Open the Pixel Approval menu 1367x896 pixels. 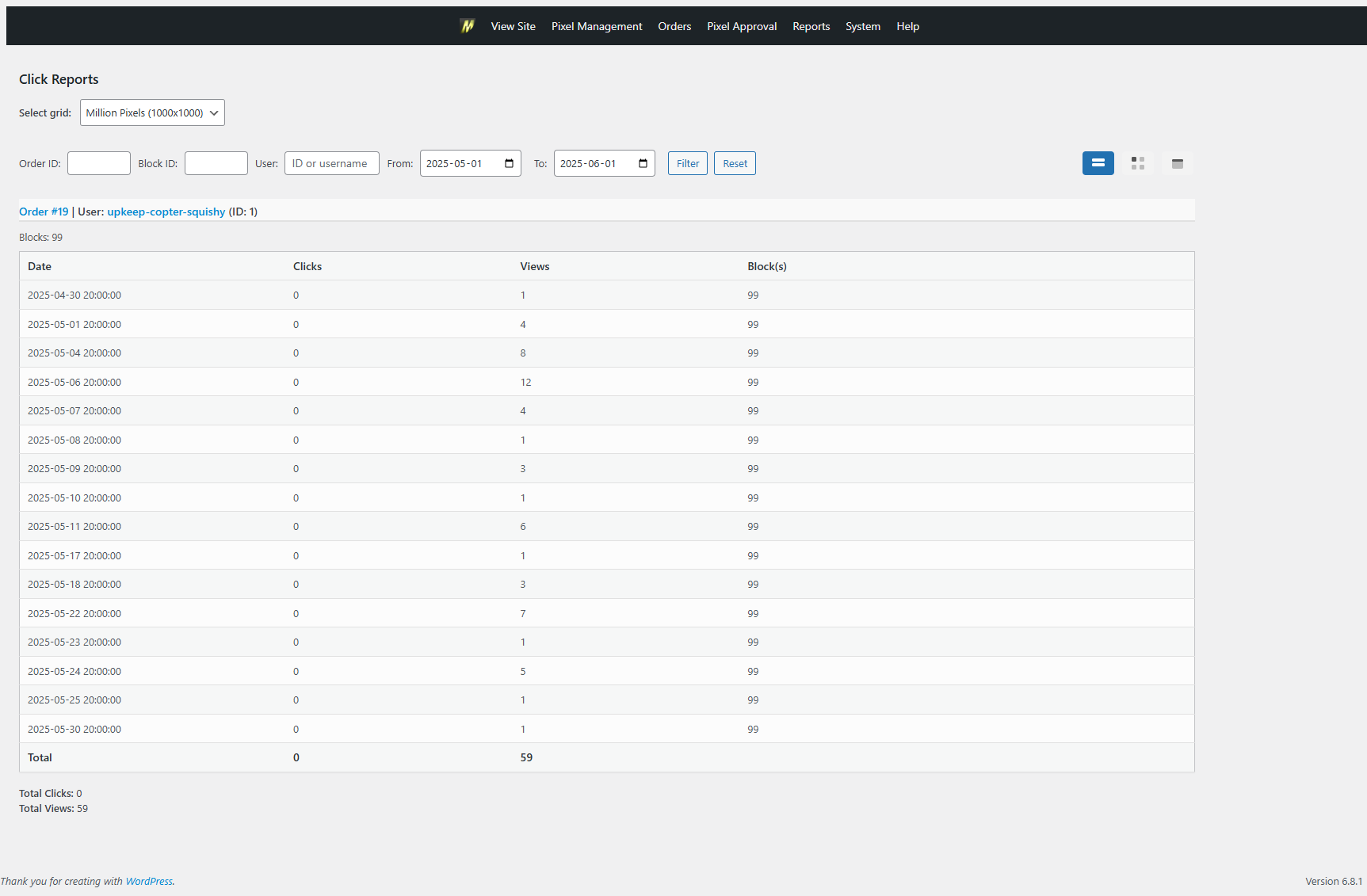coord(742,26)
